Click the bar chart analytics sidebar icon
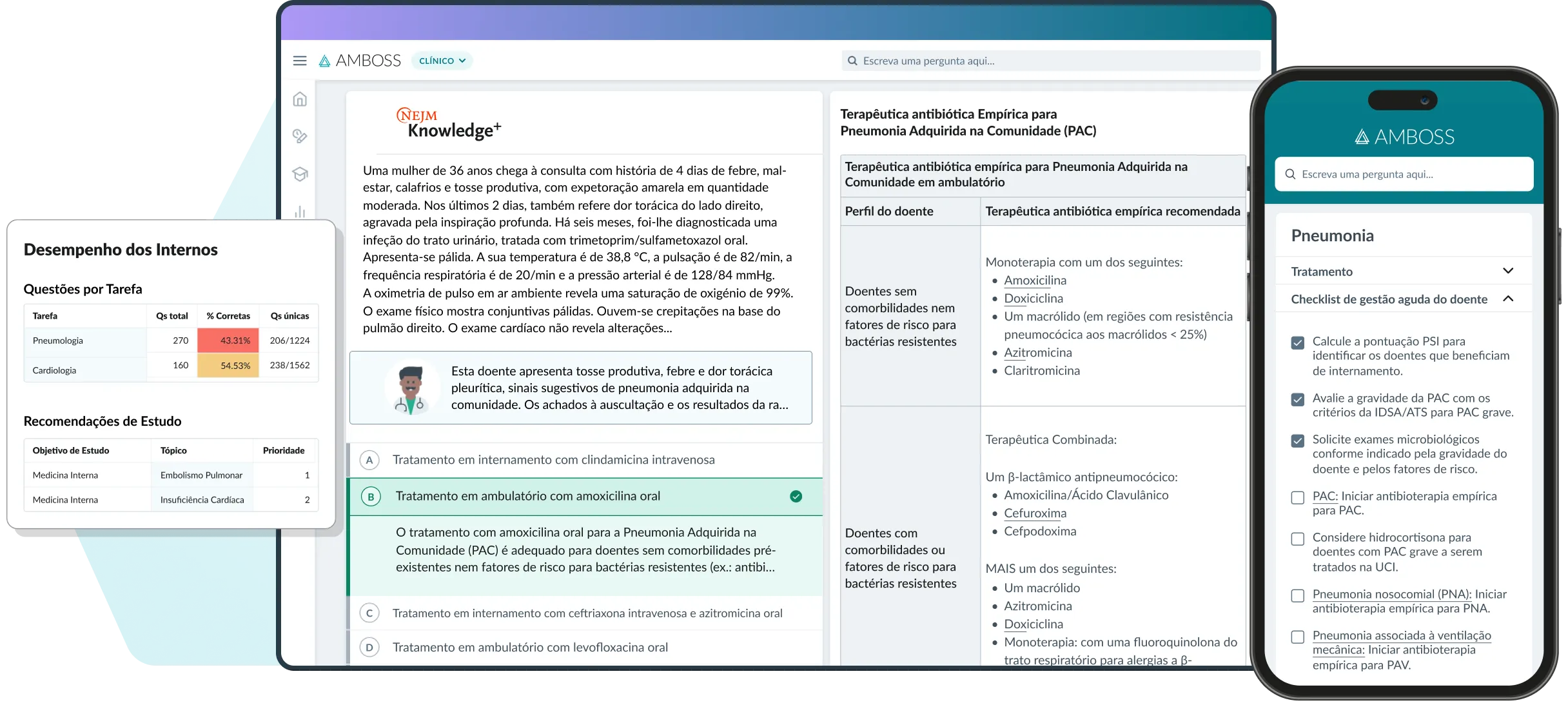The image size is (1568, 725). [300, 212]
